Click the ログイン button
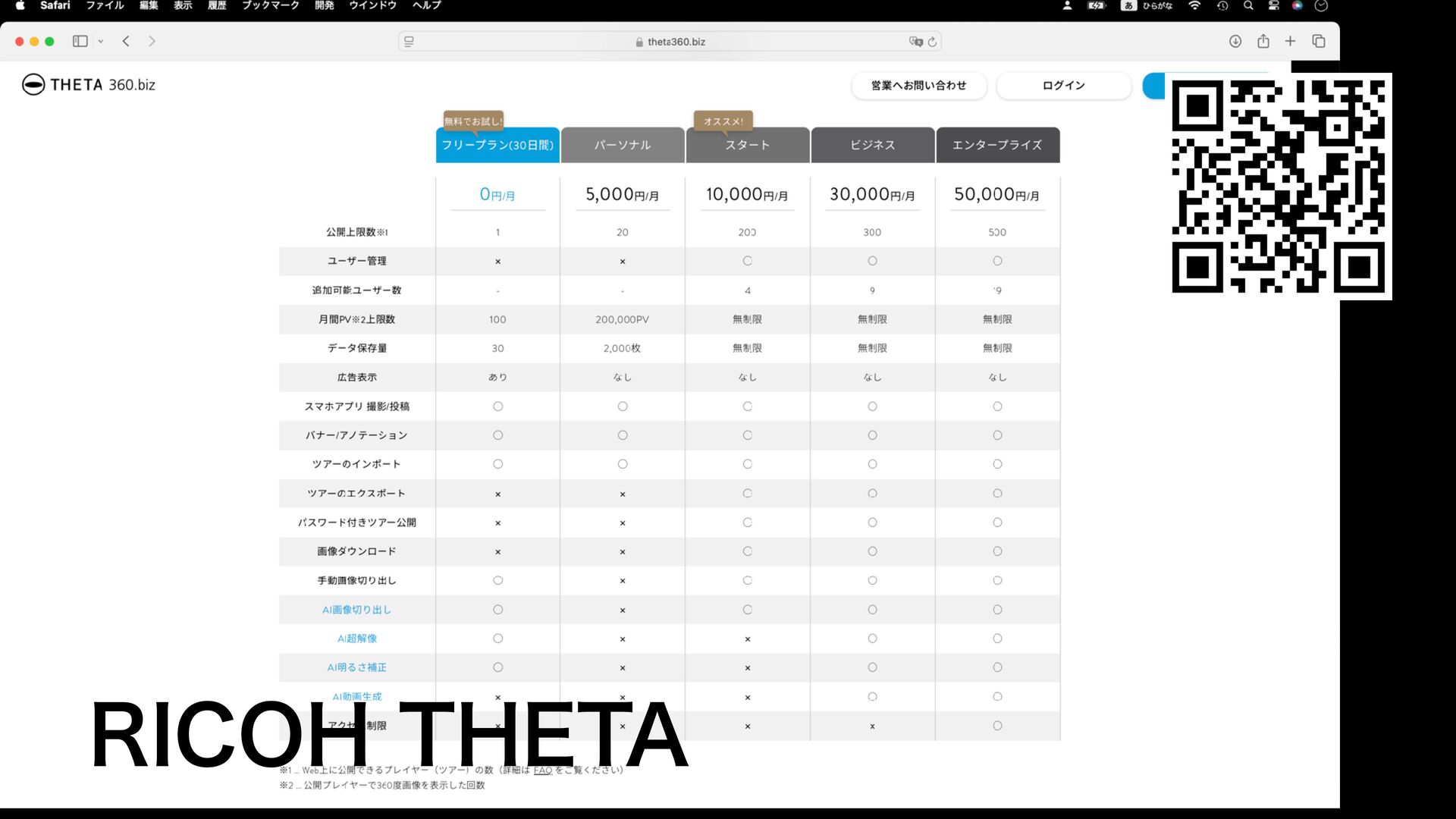This screenshot has height=819, width=1456. 1063,85
